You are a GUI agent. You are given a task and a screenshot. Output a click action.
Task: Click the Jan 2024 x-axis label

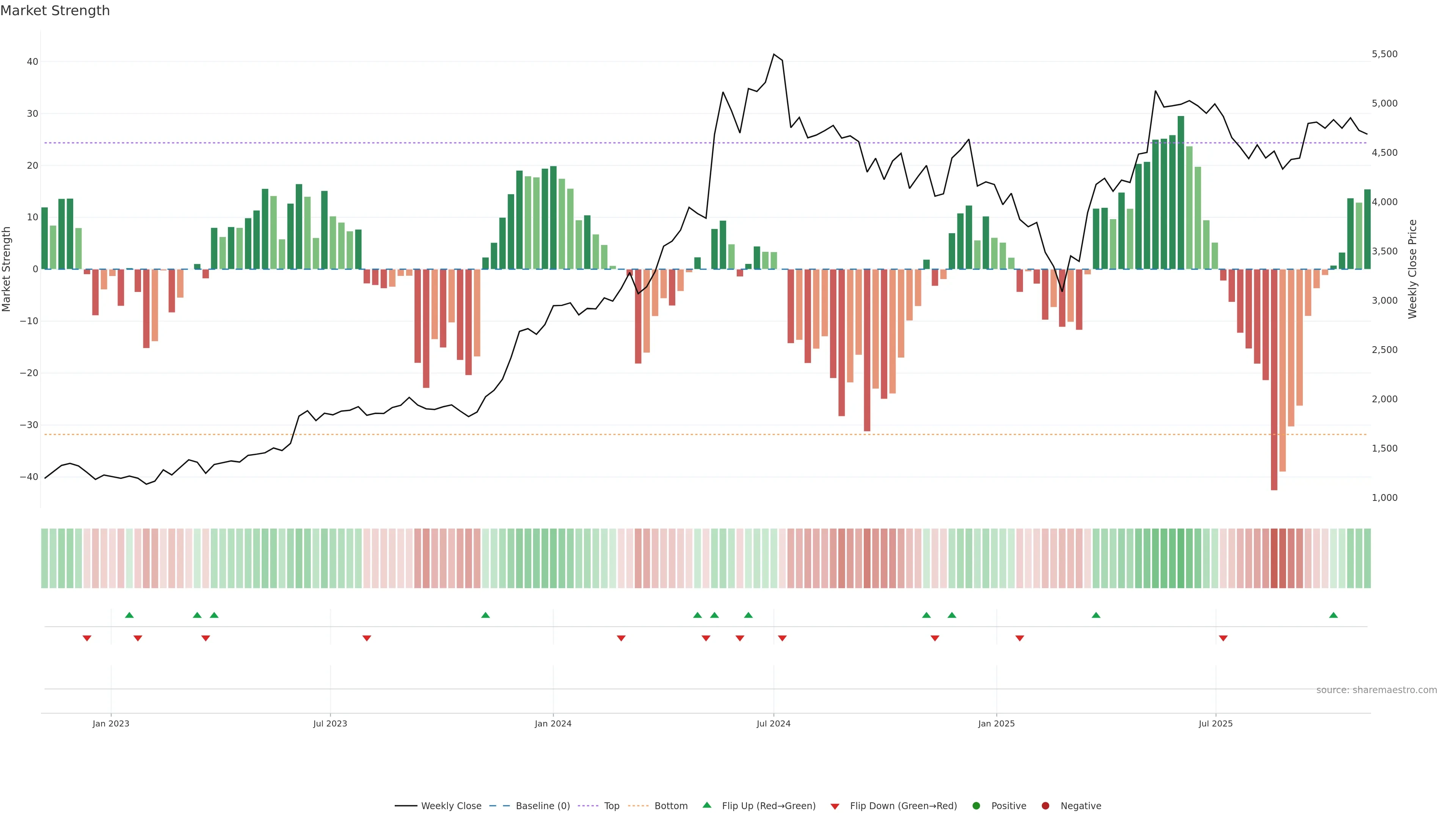(553, 723)
